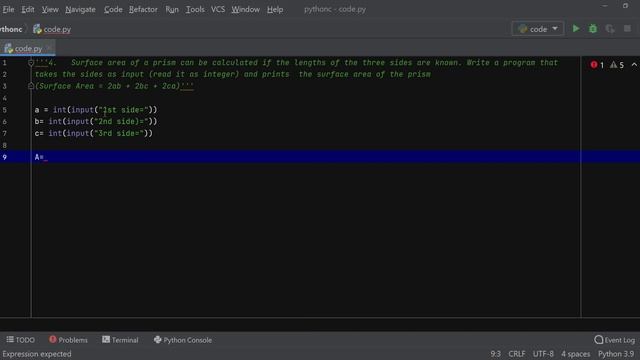Click the project name in the breadcrumb

[x=11, y=29]
